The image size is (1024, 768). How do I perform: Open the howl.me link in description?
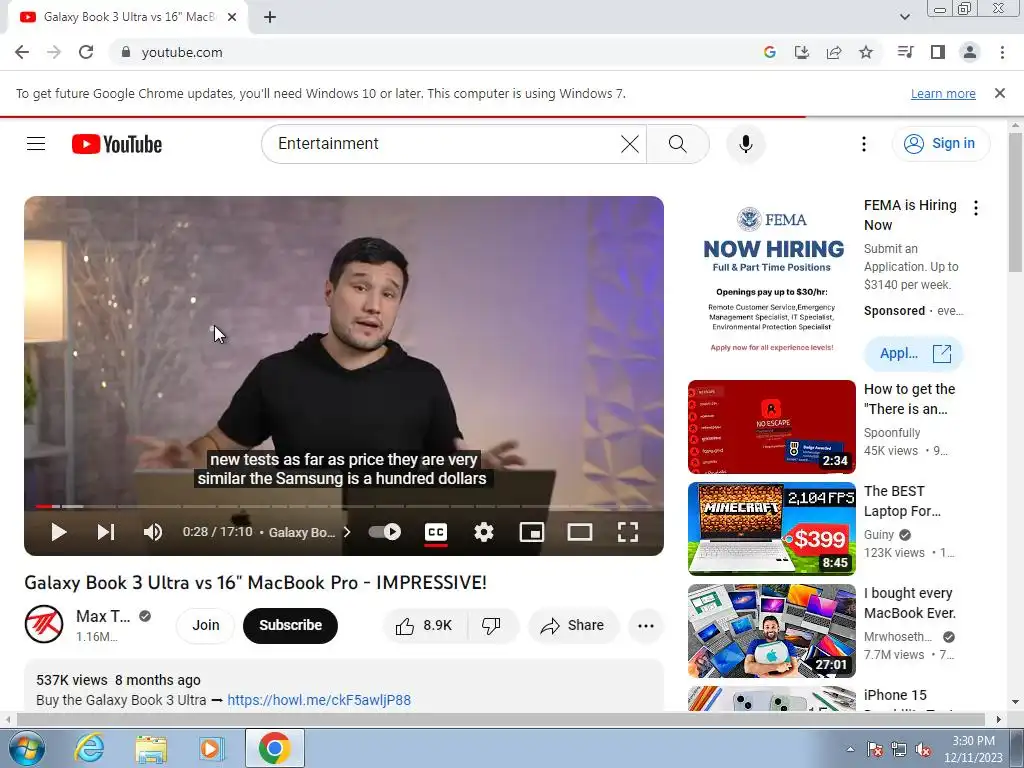(319, 700)
